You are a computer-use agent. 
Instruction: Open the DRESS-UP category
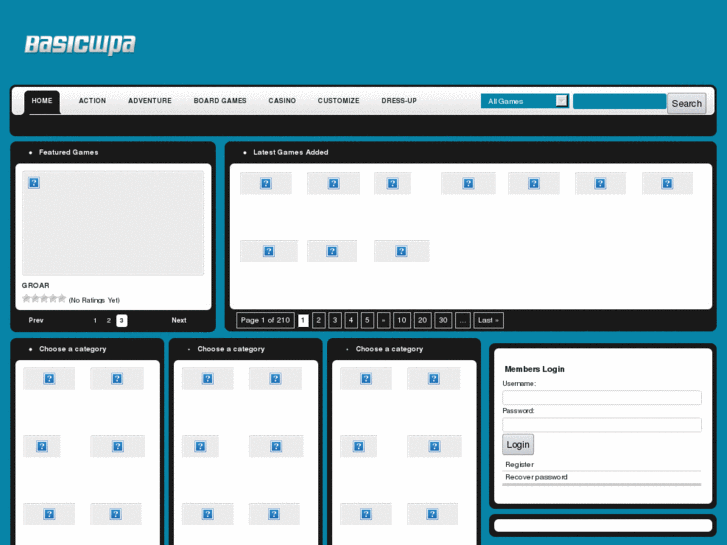pos(399,101)
